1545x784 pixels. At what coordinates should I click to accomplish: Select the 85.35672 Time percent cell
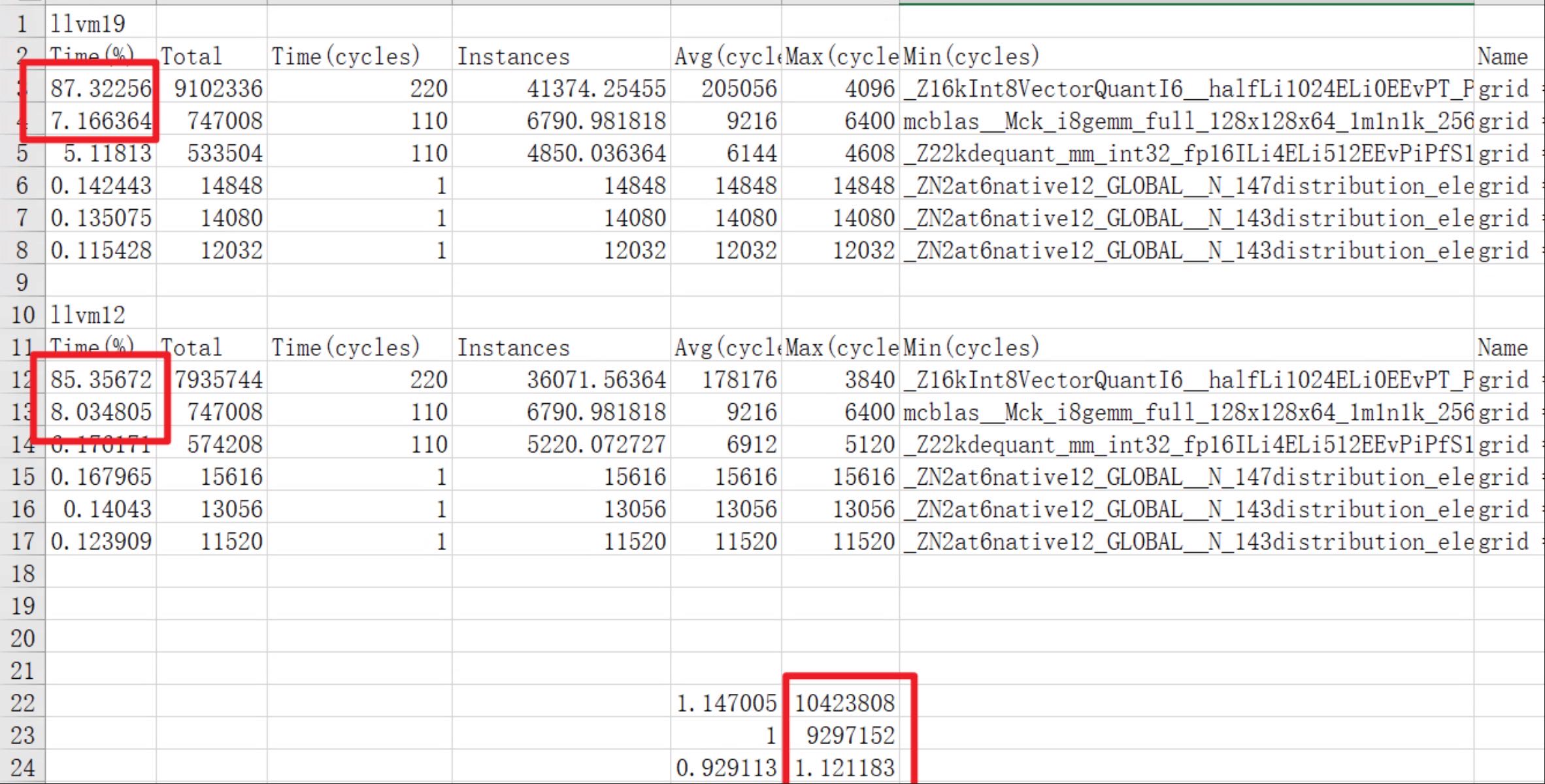click(100, 380)
